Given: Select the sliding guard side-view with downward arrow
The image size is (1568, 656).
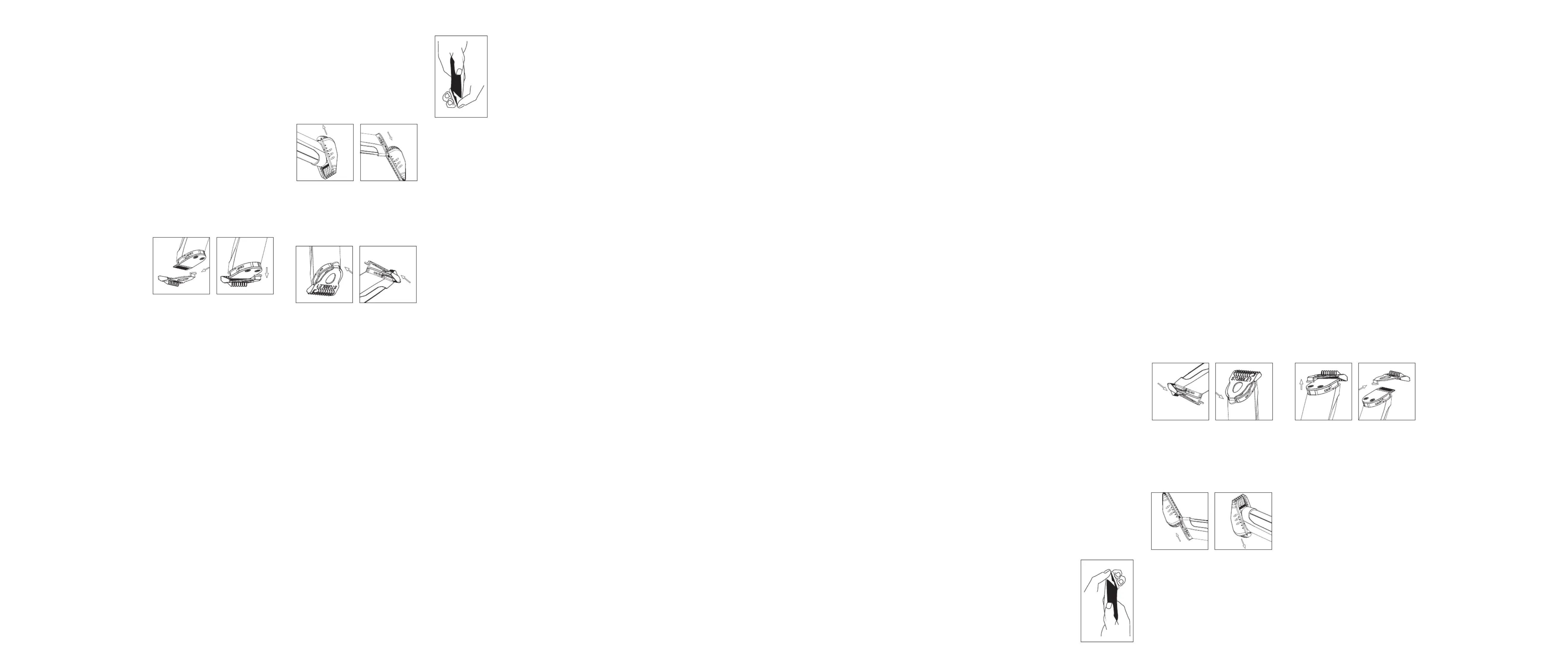Looking at the screenshot, I should coord(388,152).
